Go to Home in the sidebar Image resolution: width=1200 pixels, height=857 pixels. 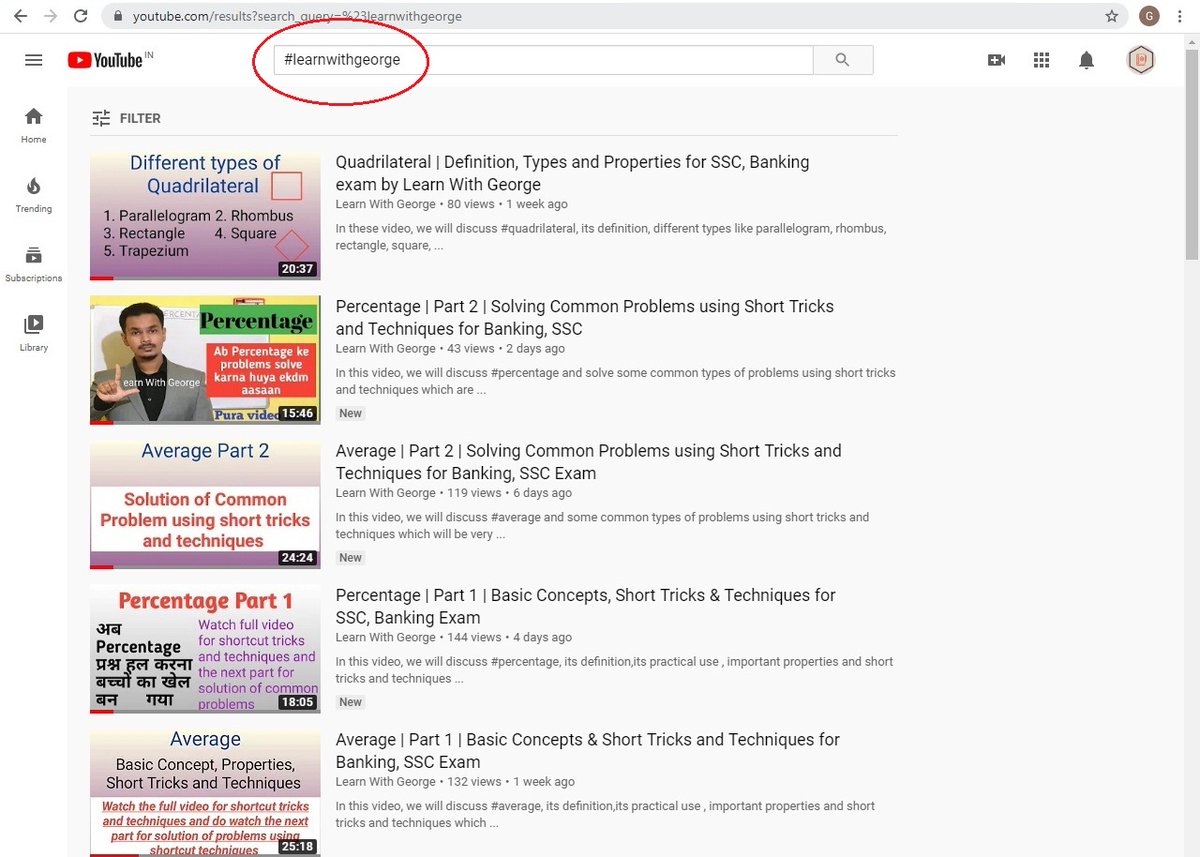pyautogui.click(x=34, y=126)
